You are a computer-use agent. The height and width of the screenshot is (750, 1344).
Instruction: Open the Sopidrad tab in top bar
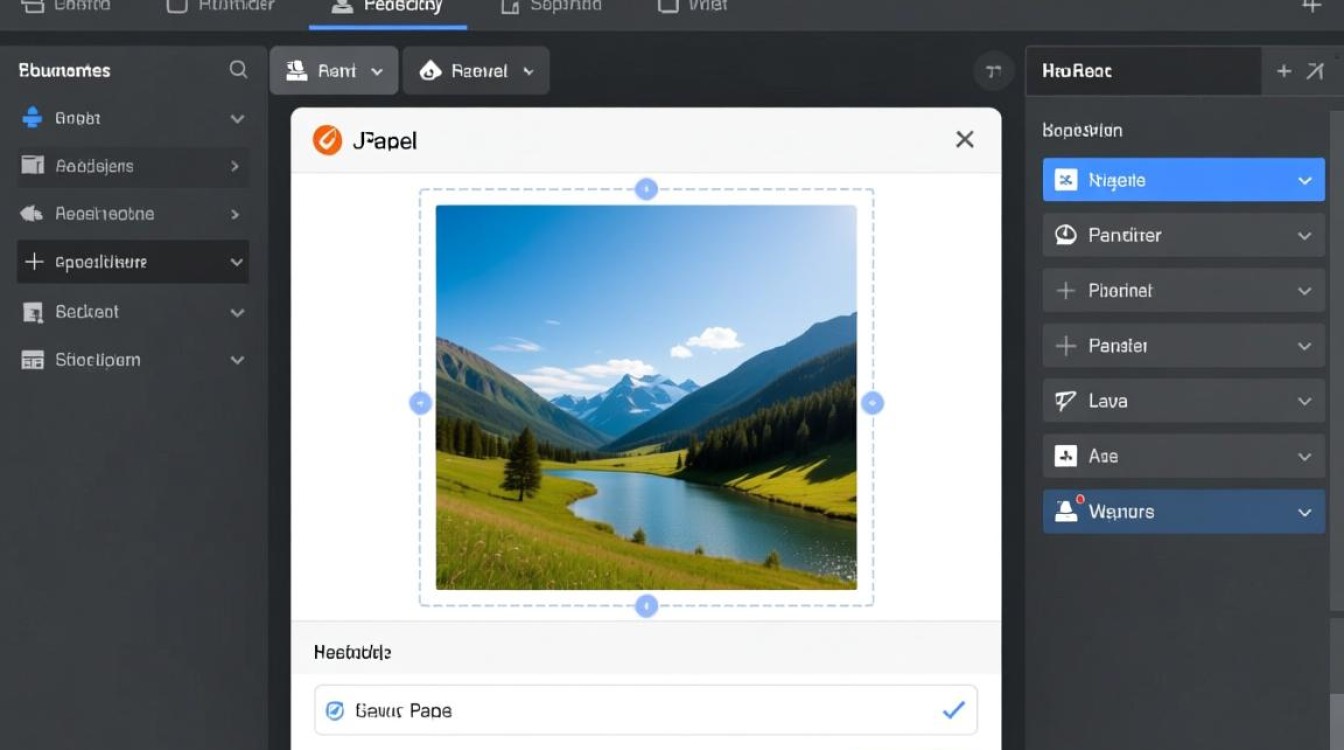click(552, 7)
